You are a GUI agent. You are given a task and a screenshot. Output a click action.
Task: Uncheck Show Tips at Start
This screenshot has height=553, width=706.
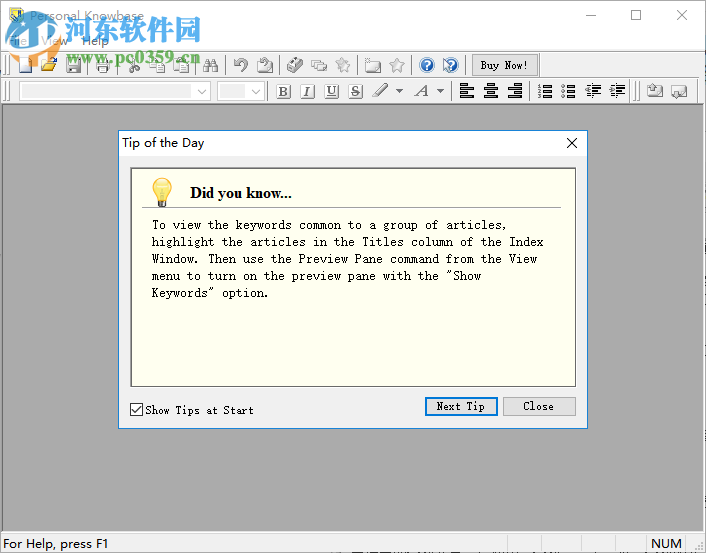tap(136, 410)
